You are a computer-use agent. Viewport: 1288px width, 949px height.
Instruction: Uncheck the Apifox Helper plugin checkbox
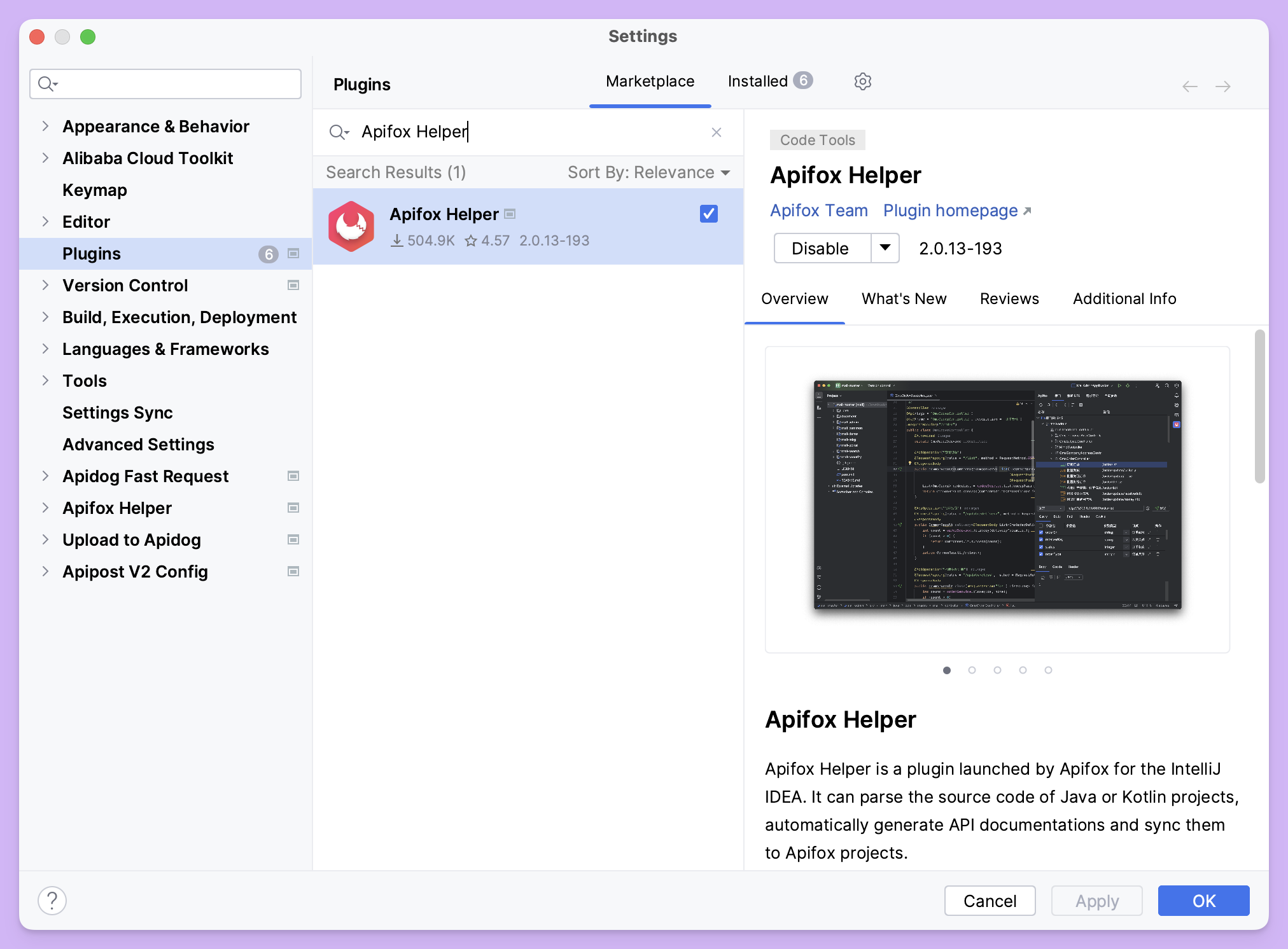point(709,214)
